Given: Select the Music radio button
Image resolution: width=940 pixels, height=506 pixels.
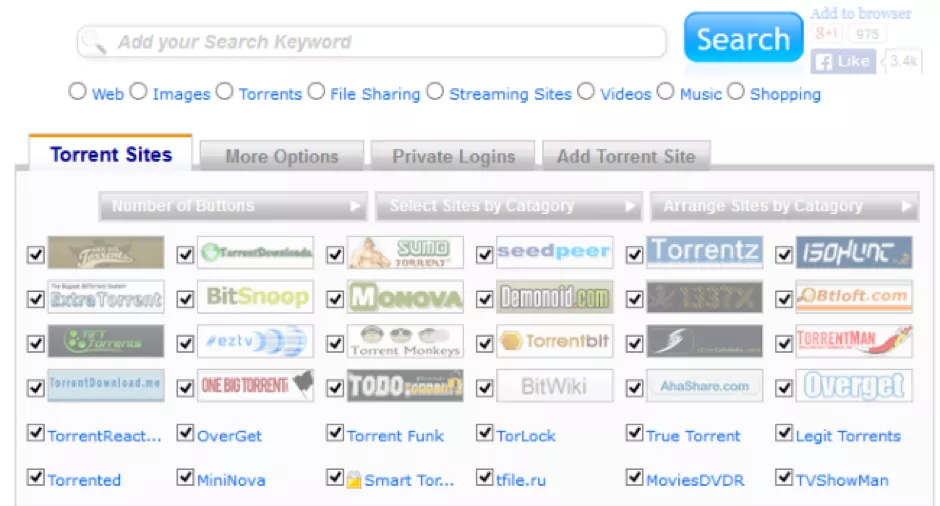Looking at the screenshot, I should [665, 92].
